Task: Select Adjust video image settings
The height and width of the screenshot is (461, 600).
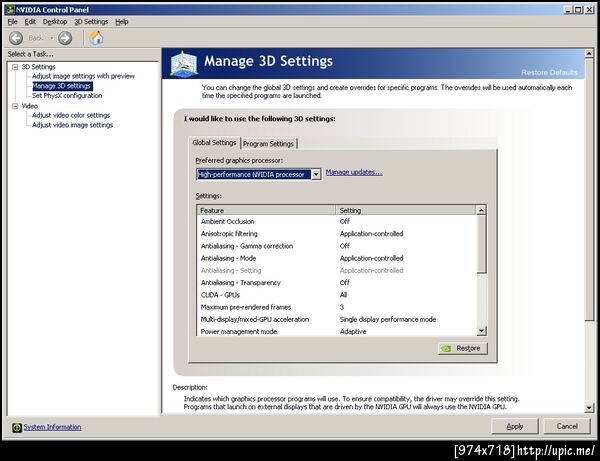Action: point(72,125)
